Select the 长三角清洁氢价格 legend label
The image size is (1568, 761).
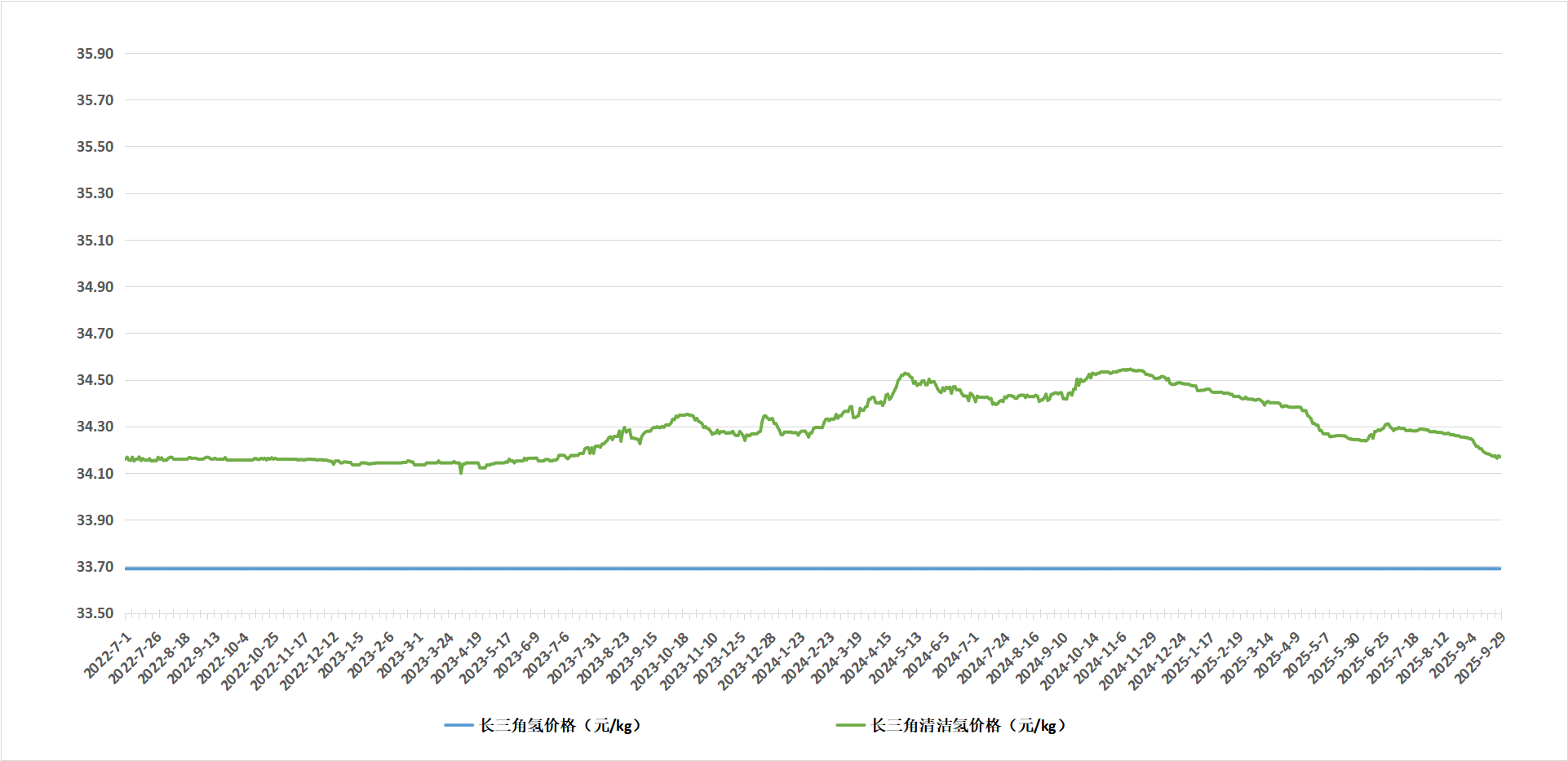[x=968, y=725]
